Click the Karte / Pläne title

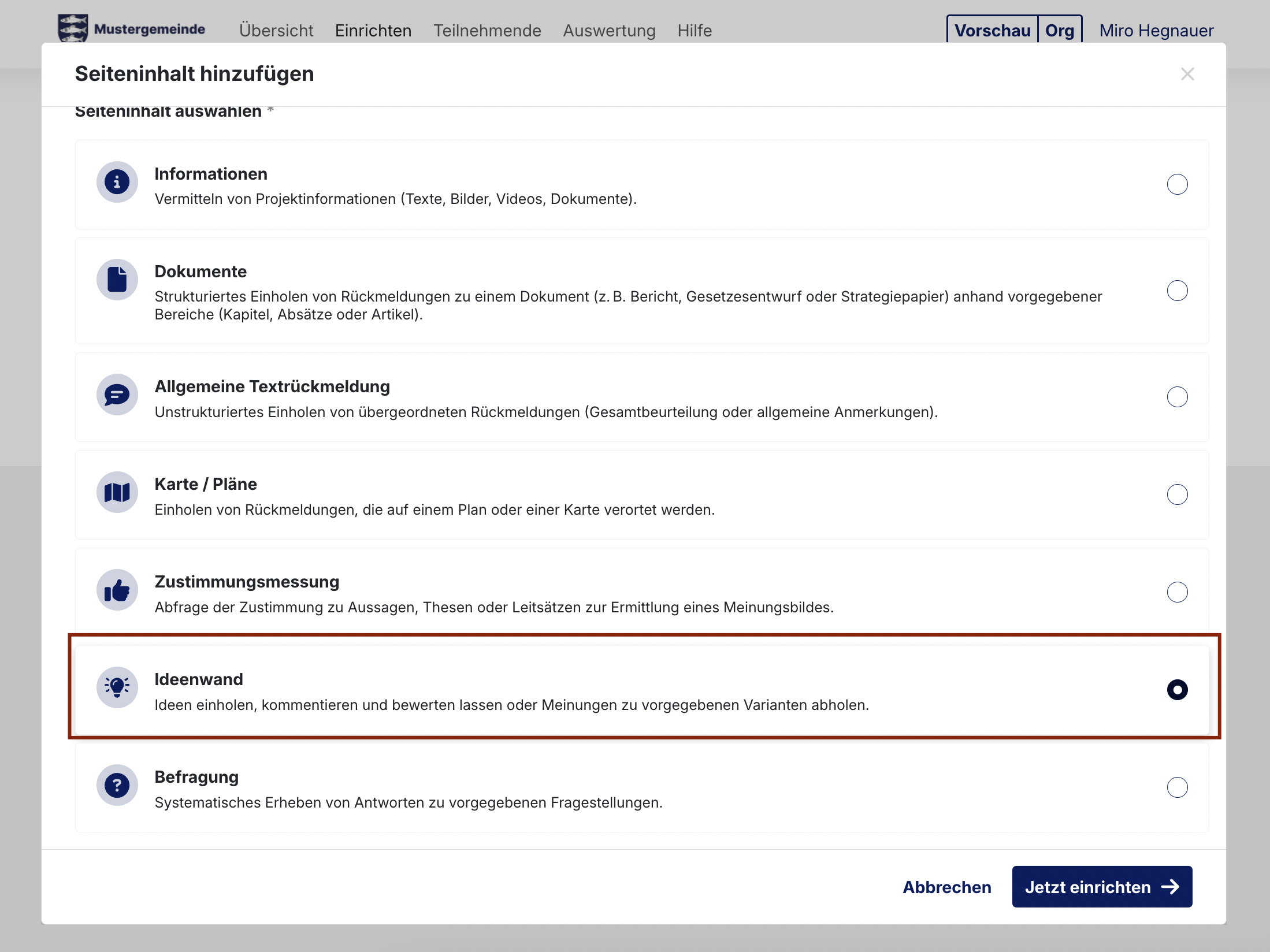206,484
